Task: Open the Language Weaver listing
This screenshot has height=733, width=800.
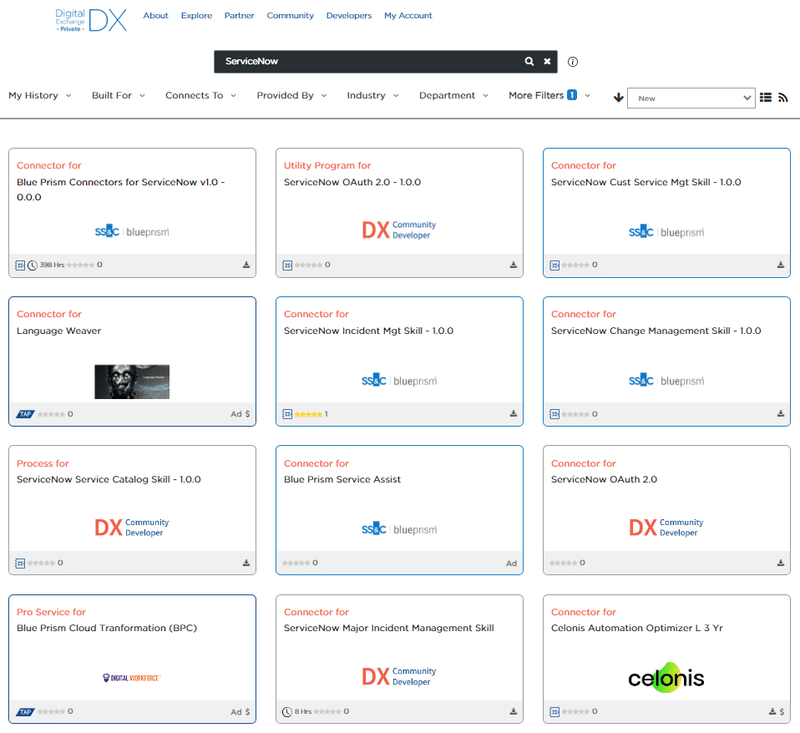Action: click(x=59, y=331)
